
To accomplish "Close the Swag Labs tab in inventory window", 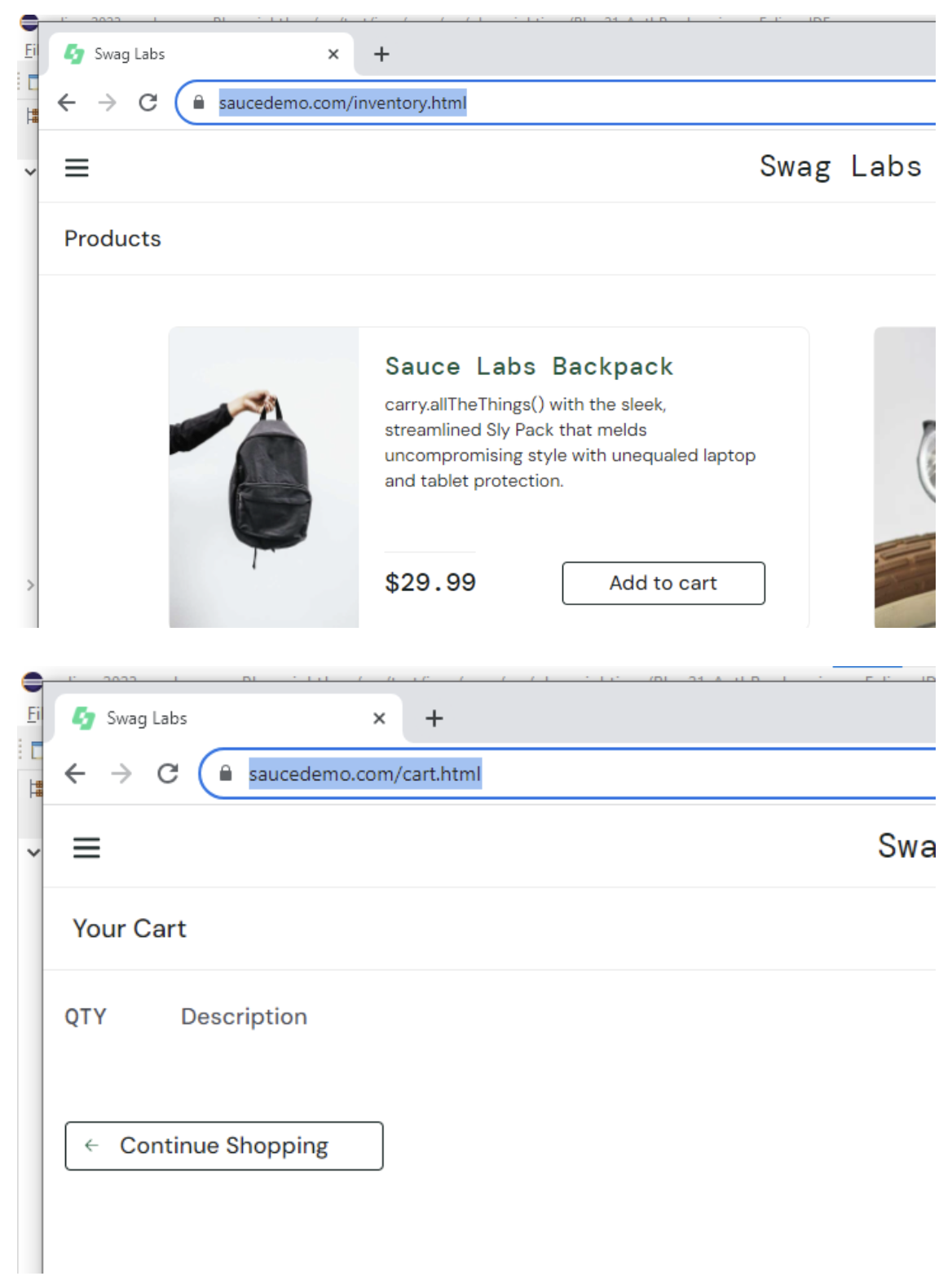I will pos(333,55).
